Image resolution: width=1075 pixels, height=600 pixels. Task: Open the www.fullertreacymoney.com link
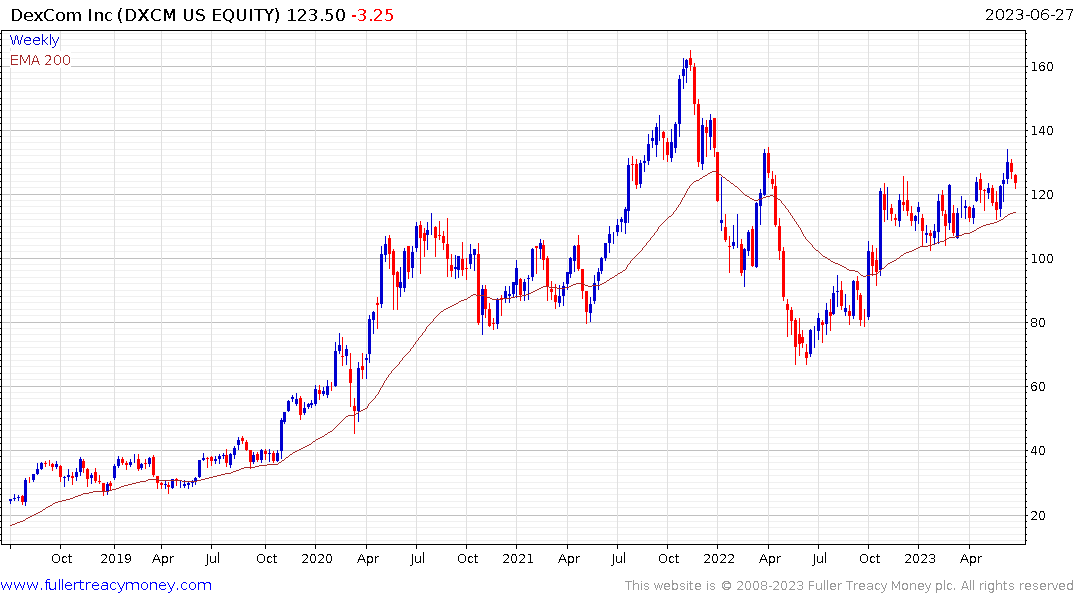tap(106, 585)
